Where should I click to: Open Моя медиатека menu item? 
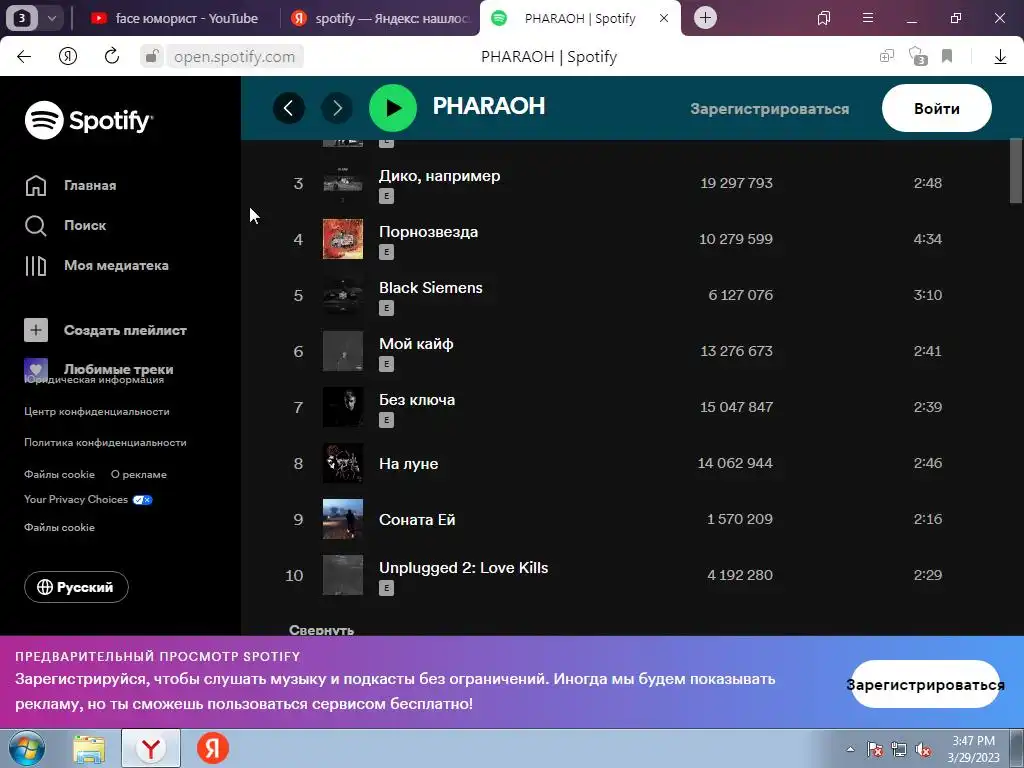[x=116, y=266]
